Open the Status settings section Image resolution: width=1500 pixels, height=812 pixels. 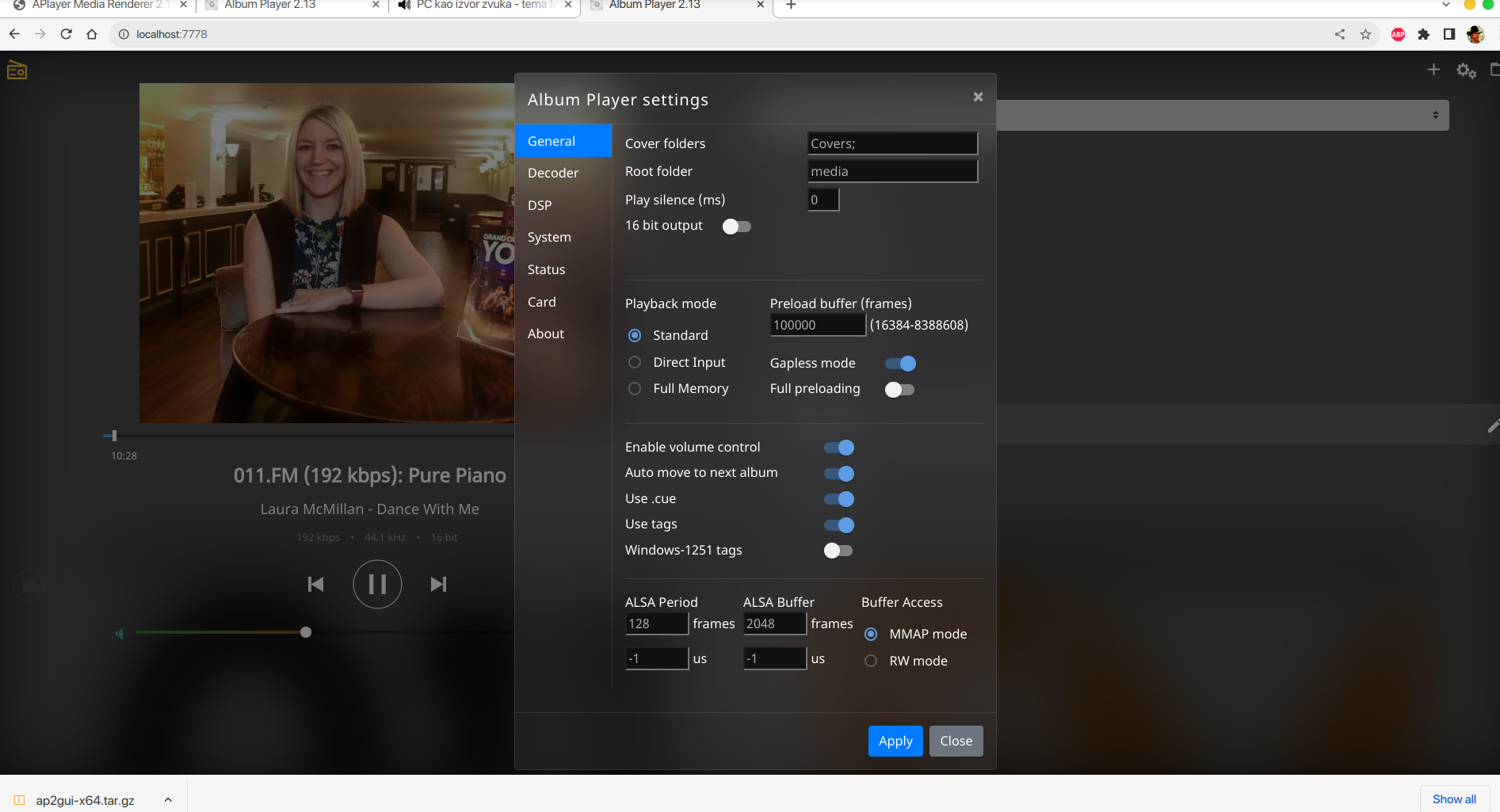(x=563, y=269)
